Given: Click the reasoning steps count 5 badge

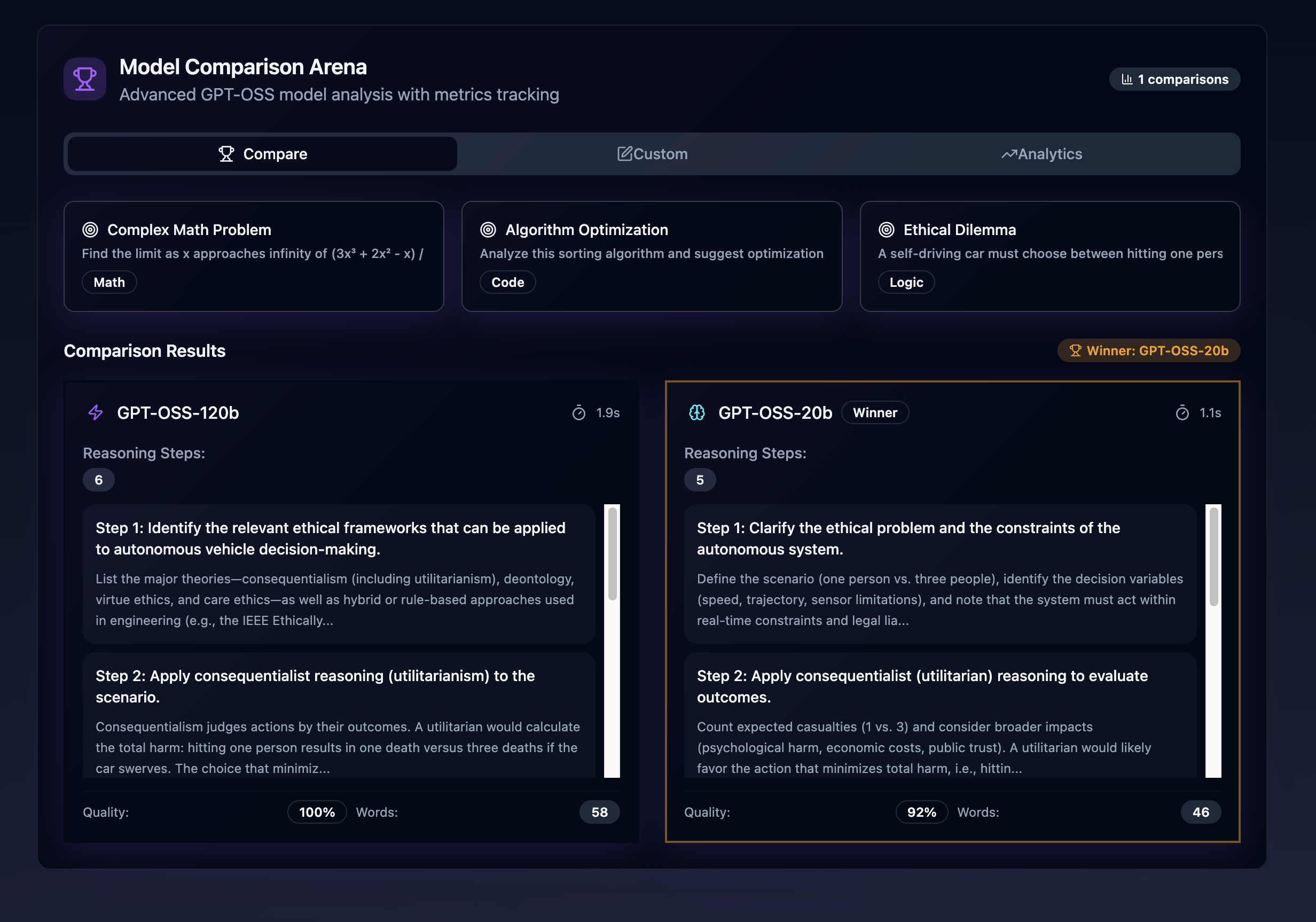Looking at the screenshot, I should pyautogui.click(x=700, y=479).
